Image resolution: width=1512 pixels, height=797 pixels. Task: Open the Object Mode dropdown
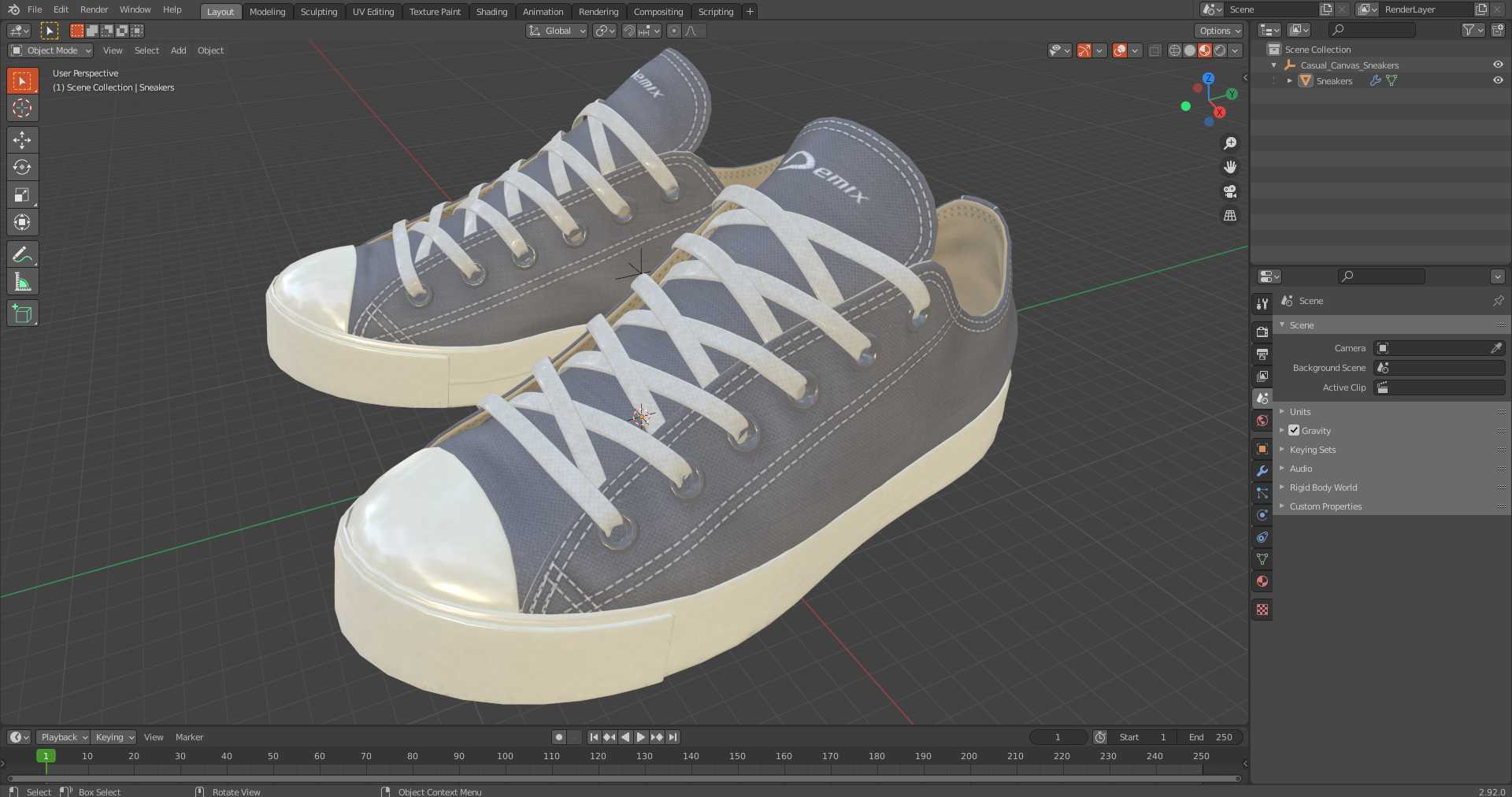coord(50,50)
